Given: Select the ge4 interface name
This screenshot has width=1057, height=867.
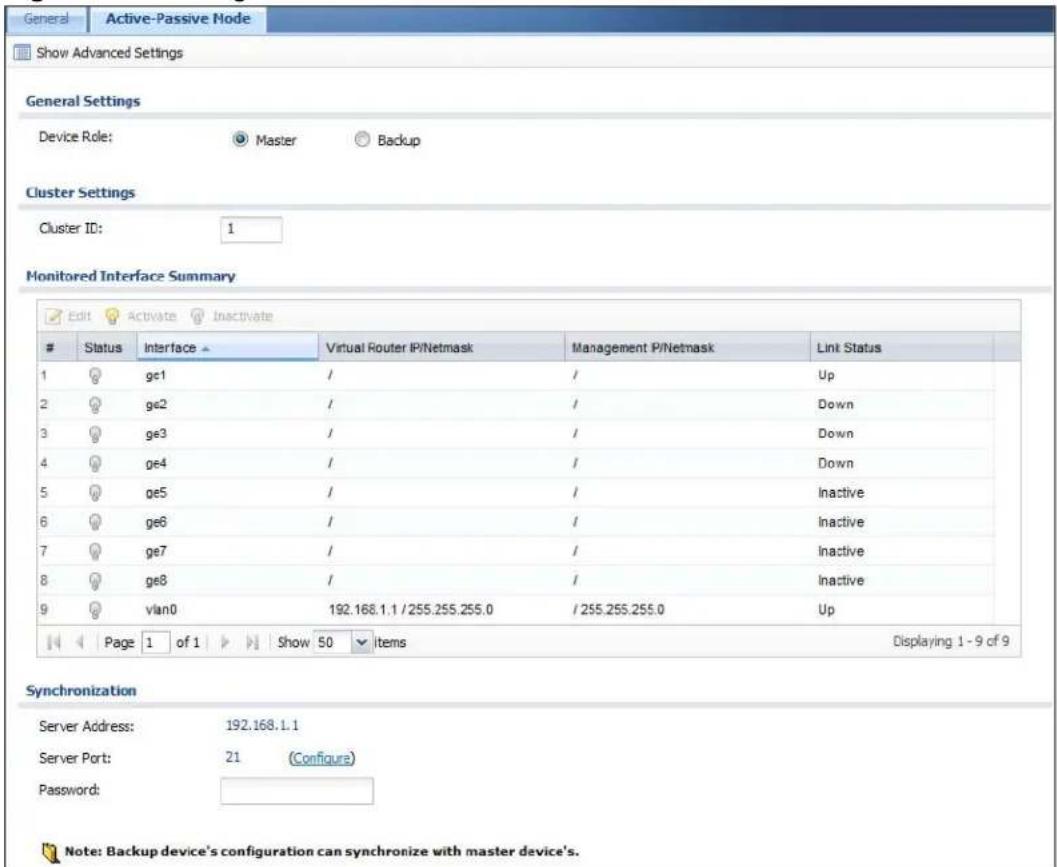Looking at the screenshot, I should (156, 464).
